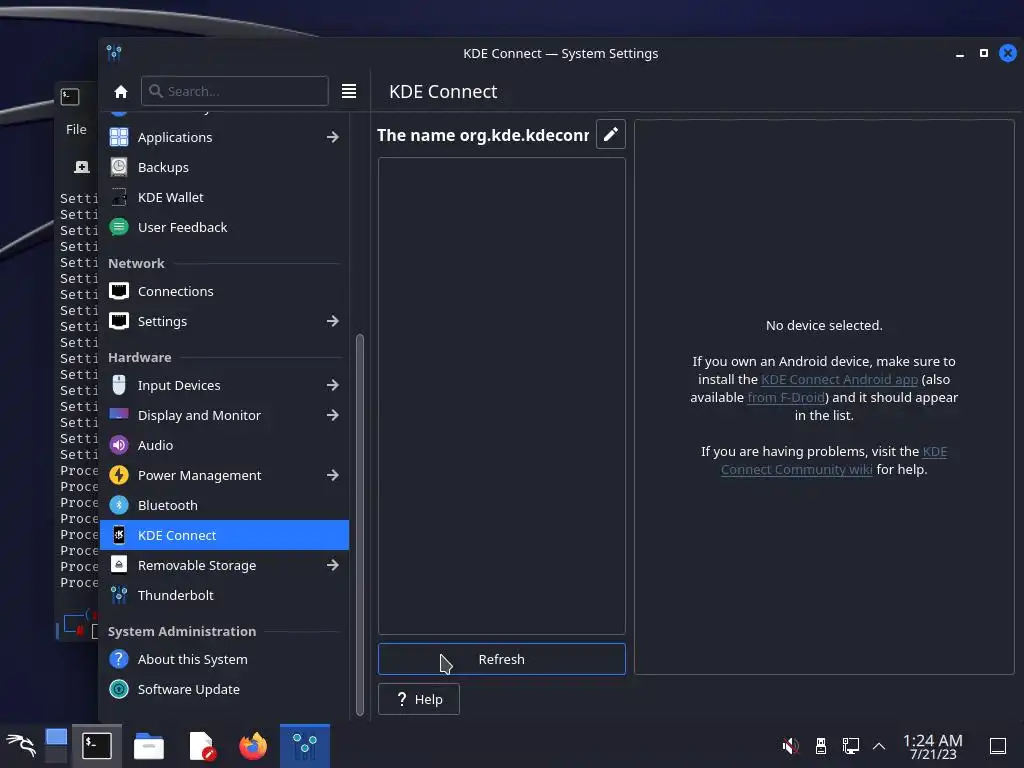This screenshot has height=768, width=1024.
Task: Open file manager from the taskbar
Action: (x=149, y=746)
